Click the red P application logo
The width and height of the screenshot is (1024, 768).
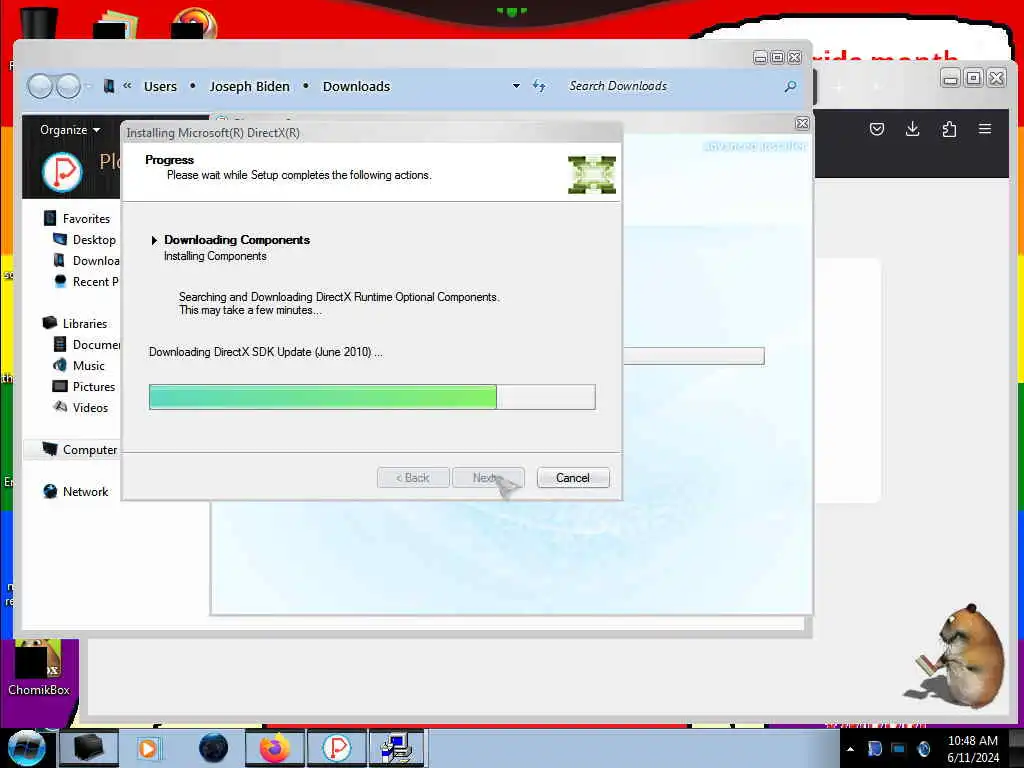coord(63,172)
